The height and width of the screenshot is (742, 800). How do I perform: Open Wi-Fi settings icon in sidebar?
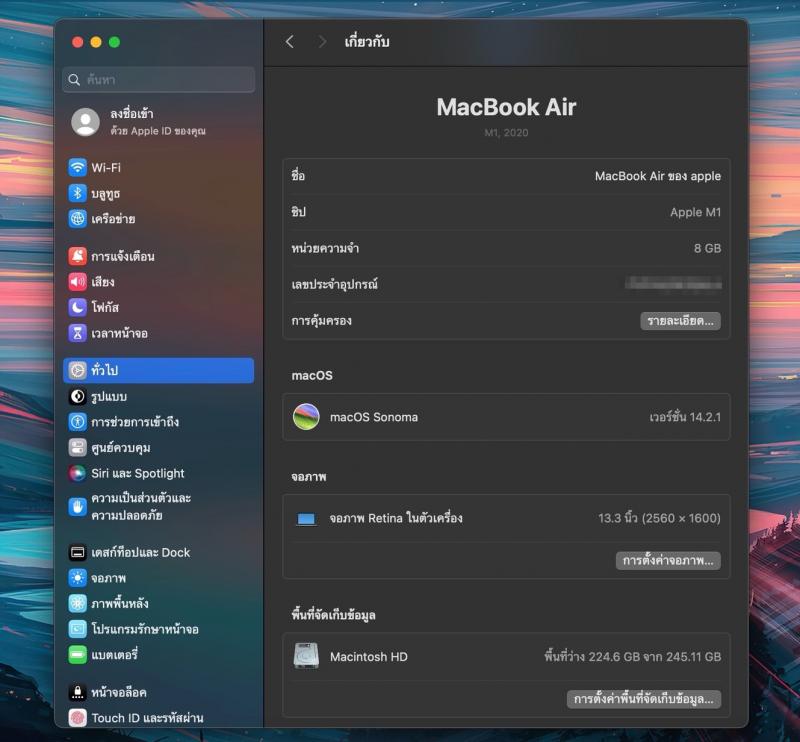pos(78,167)
